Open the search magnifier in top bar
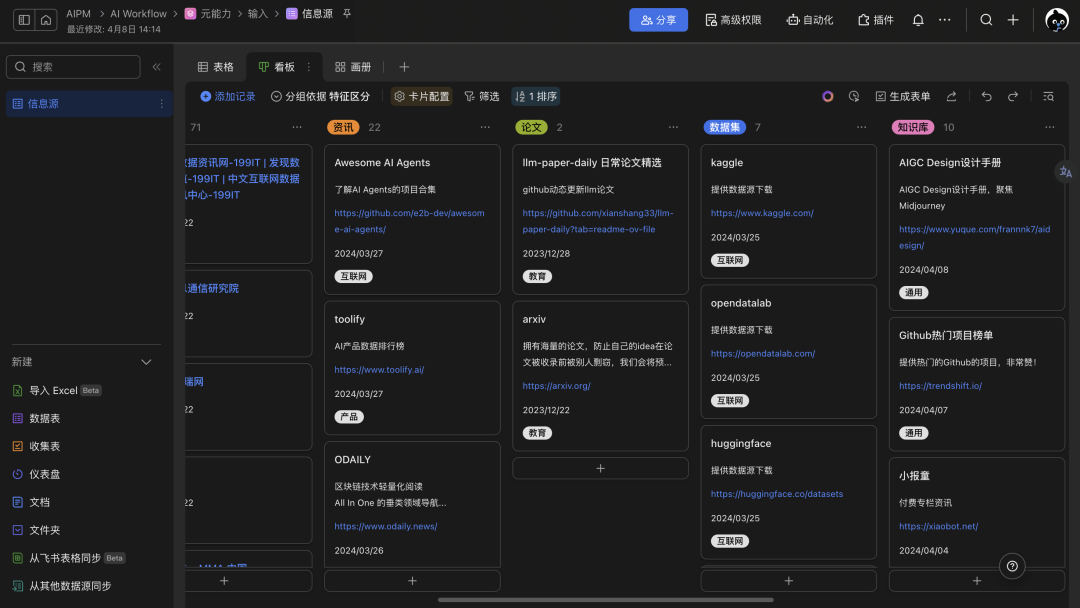 coord(986,20)
